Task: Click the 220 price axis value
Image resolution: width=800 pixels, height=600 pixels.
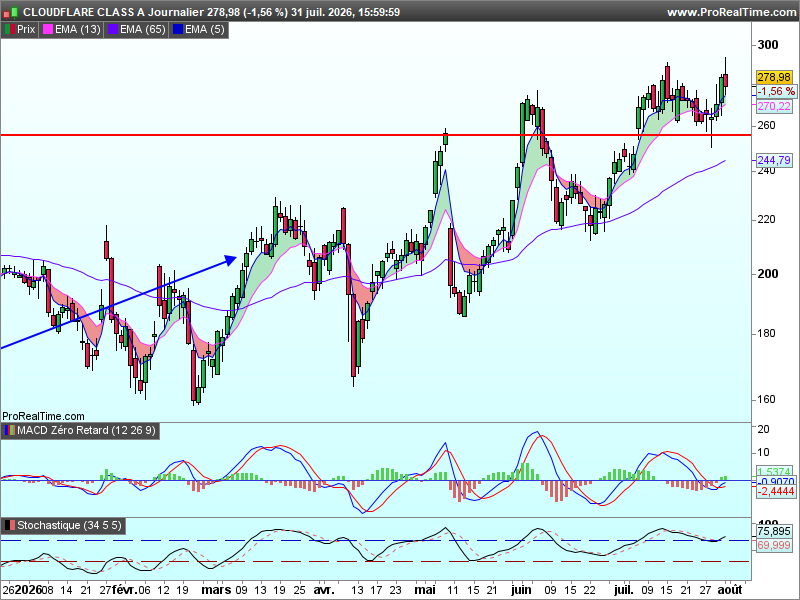Action: (x=766, y=219)
